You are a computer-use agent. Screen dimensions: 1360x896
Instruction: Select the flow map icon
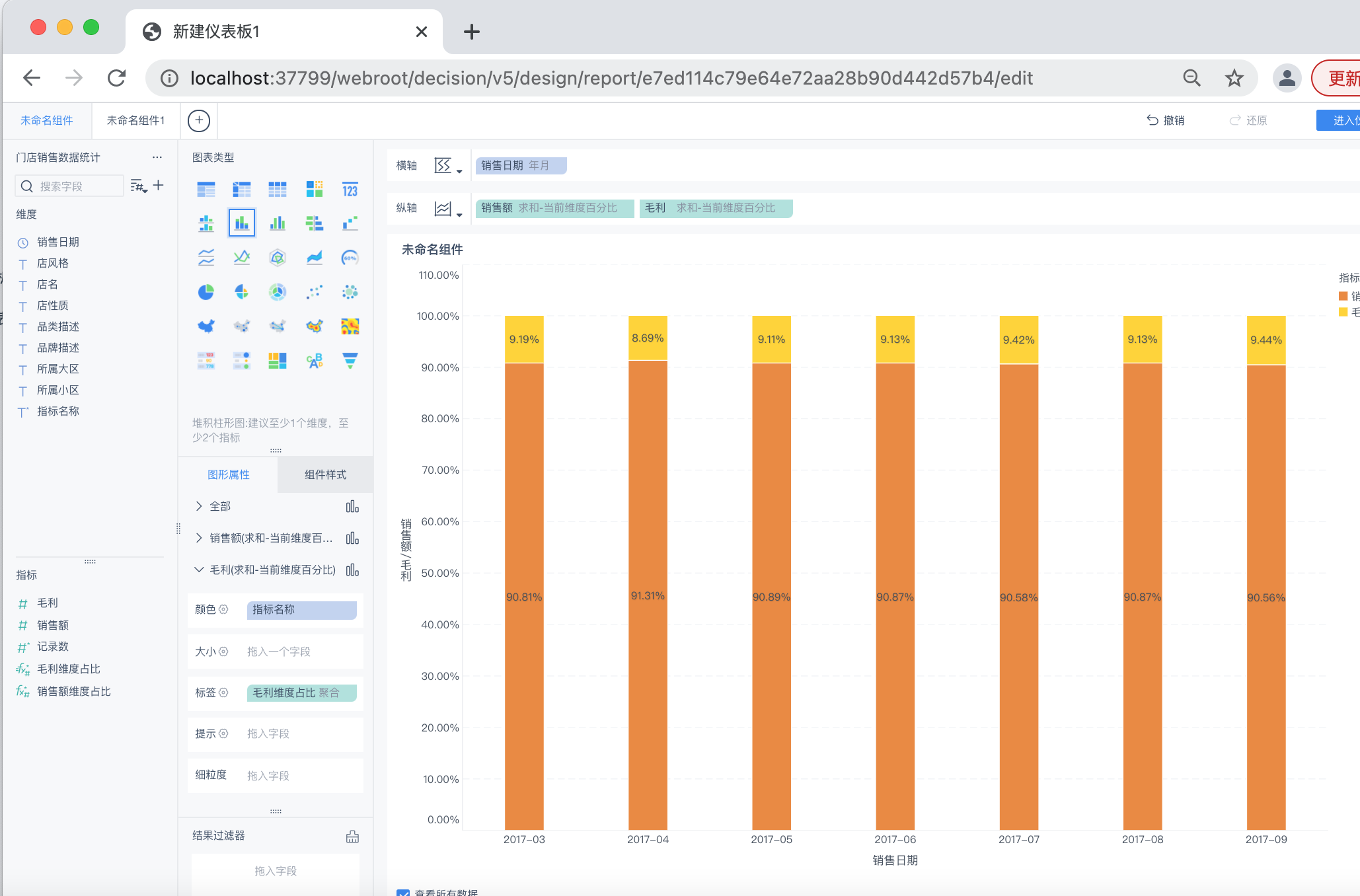pos(278,326)
